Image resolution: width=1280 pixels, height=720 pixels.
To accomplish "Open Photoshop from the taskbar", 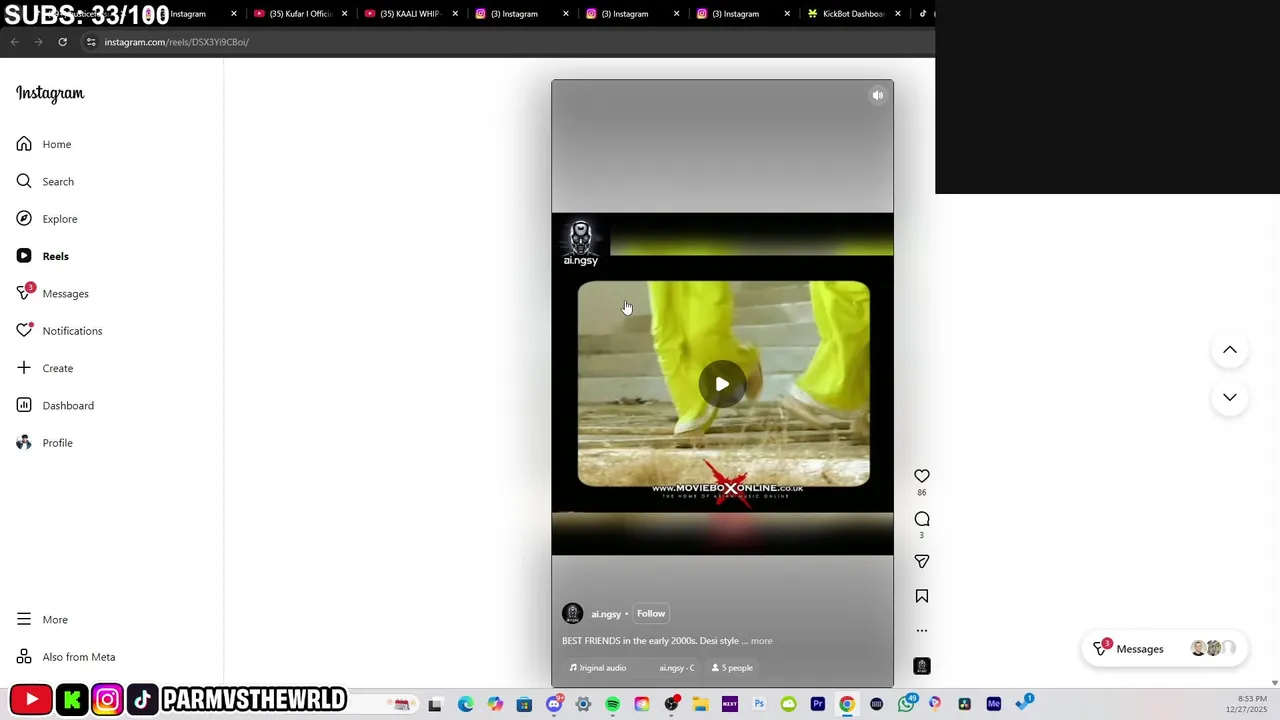I will 759,704.
